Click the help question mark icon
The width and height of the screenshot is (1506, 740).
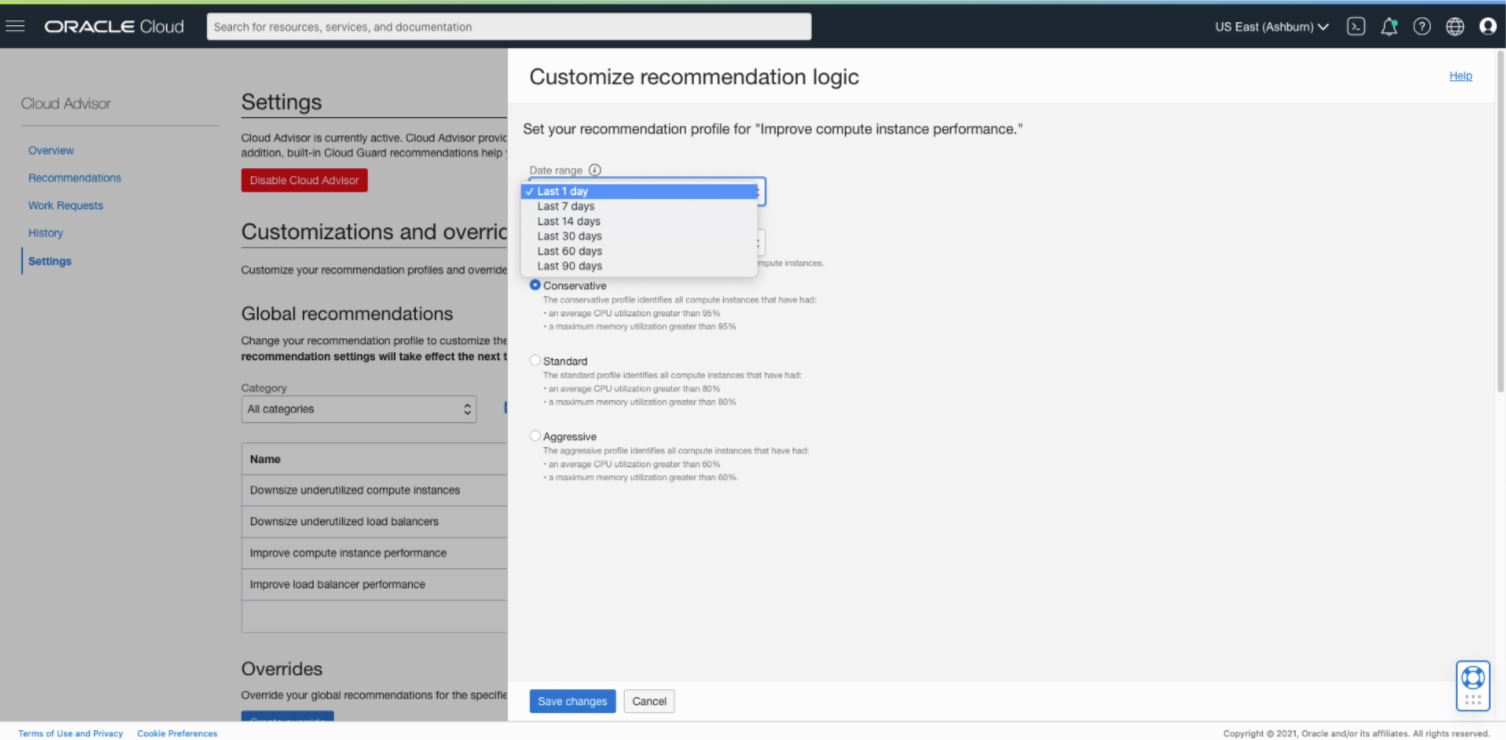1421,27
